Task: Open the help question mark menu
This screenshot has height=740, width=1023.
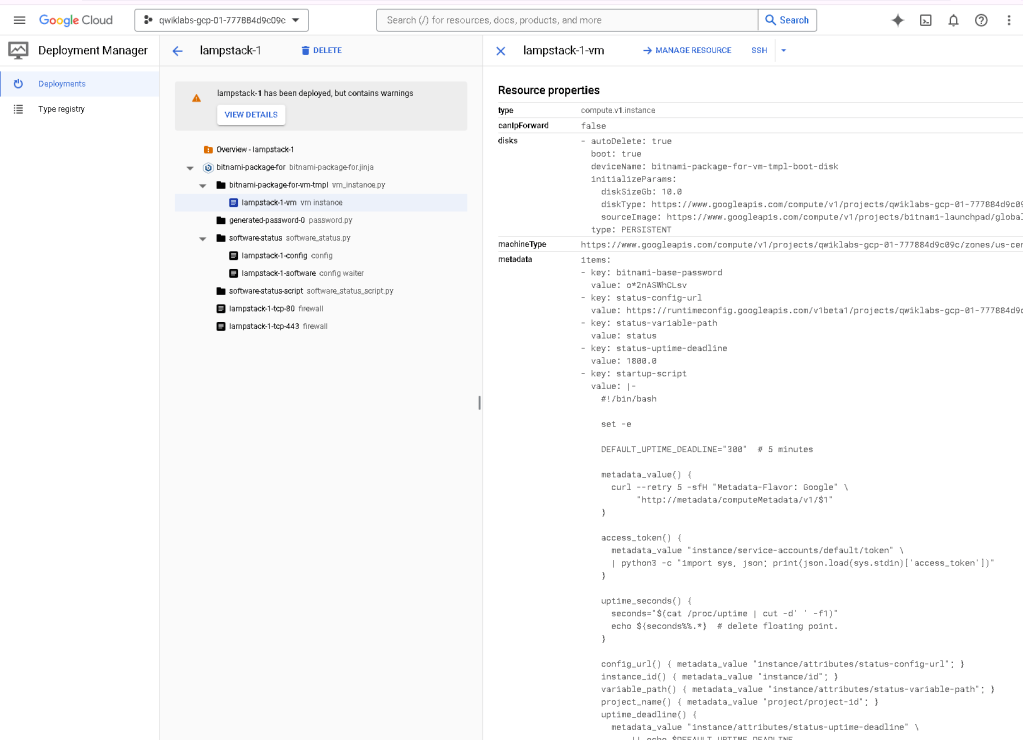Action: (981, 20)
